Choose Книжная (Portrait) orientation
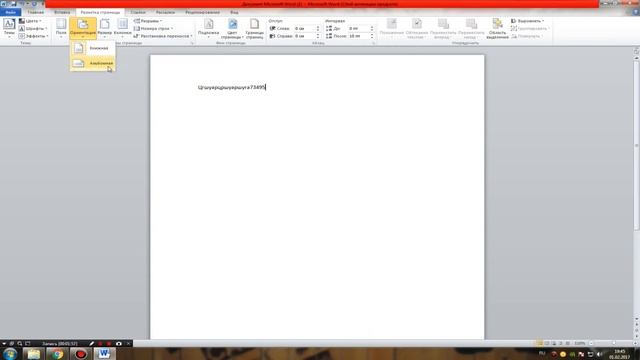The height and width of the screenshot is (360, 640). (x=93, y=48)
